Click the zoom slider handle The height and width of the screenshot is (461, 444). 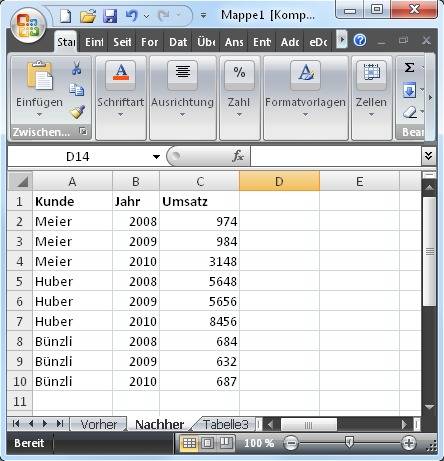pyautogui.click(x=349, y=443)
